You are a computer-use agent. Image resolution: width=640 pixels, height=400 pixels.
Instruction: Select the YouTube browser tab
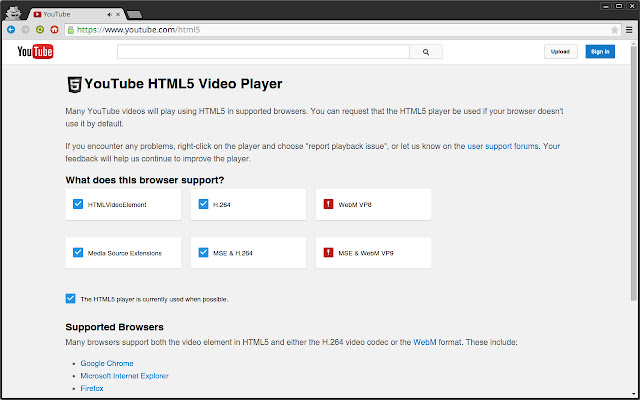76,14
